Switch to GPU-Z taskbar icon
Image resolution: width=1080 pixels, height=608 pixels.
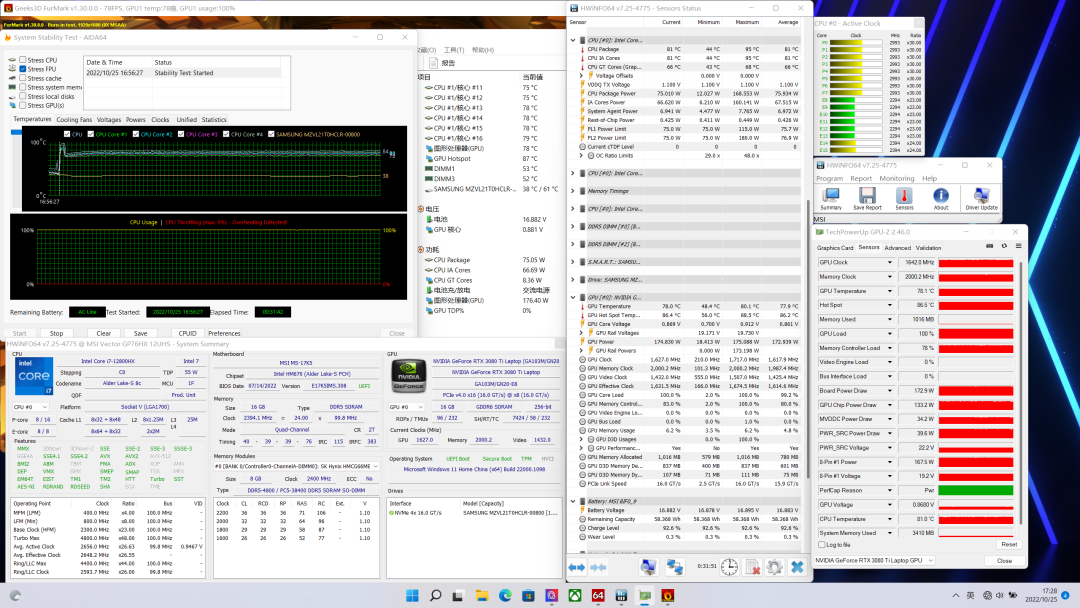point(645,596)
